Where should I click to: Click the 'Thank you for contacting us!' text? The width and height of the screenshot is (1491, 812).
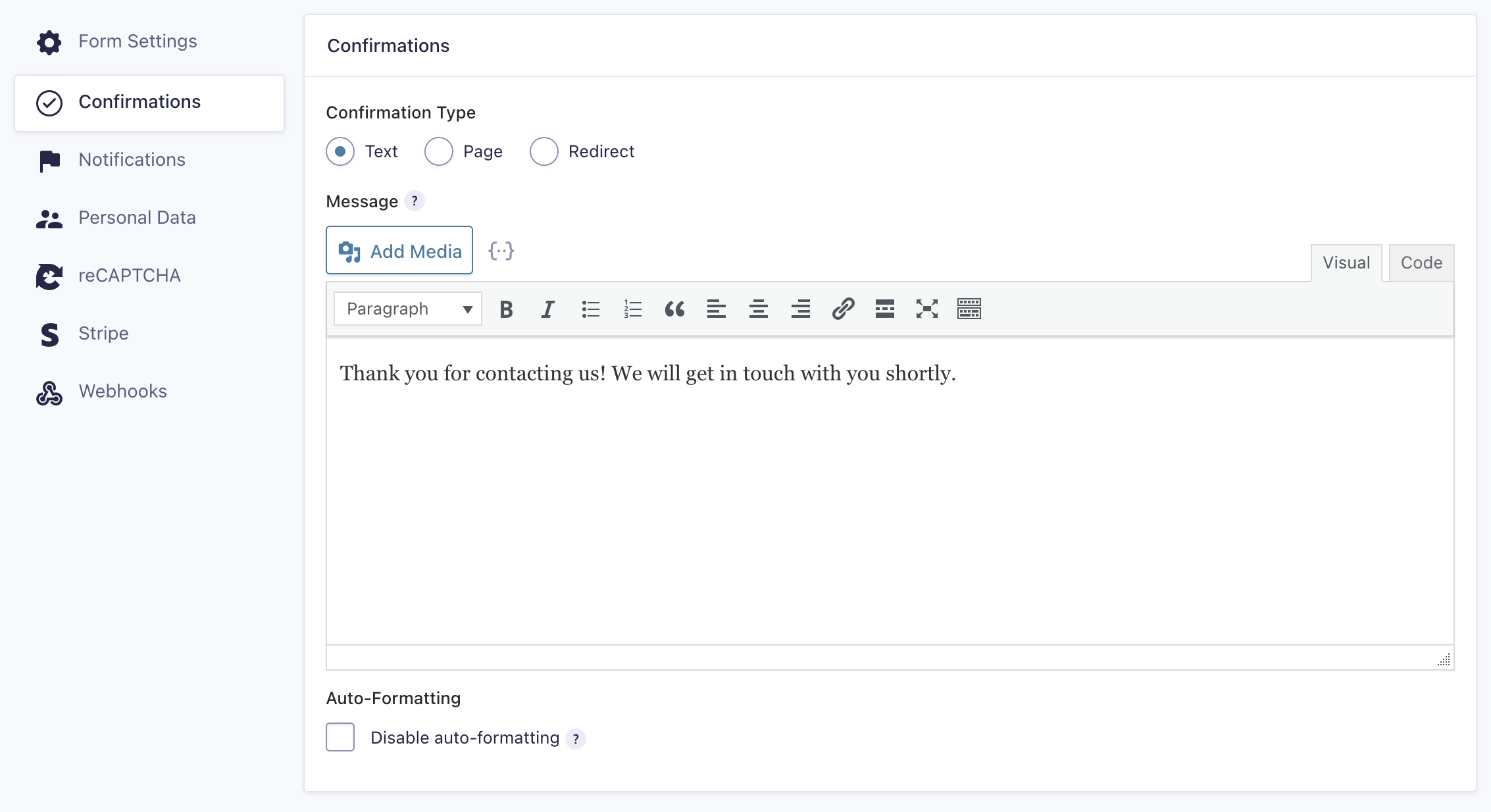point(472,373)
